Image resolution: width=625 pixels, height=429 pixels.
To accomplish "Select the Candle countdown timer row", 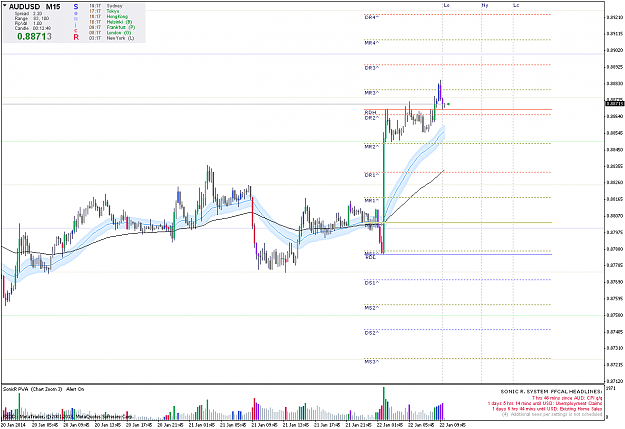I will click(x=33, y=28).
